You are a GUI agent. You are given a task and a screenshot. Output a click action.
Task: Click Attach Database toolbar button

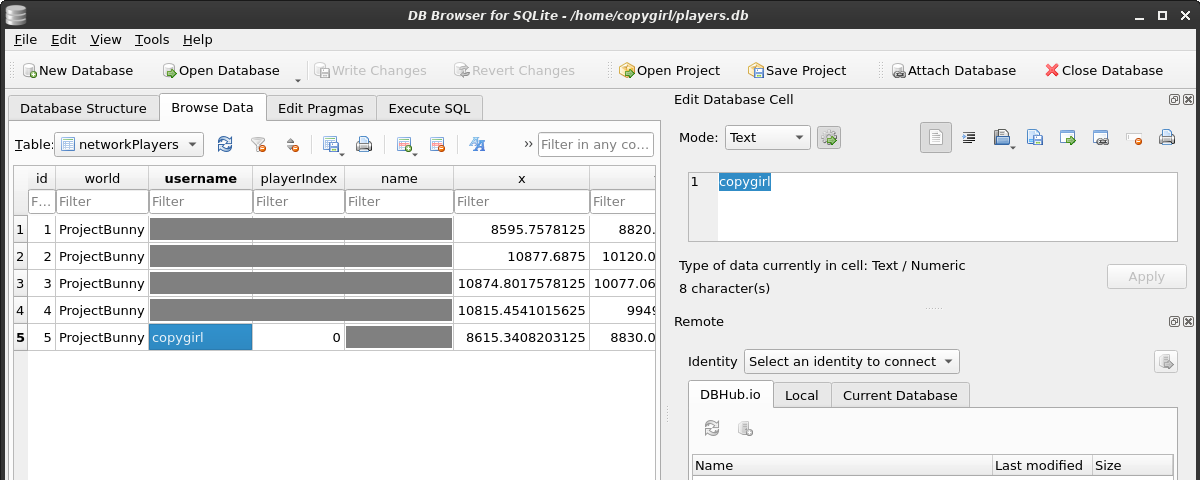click(953, 70)
